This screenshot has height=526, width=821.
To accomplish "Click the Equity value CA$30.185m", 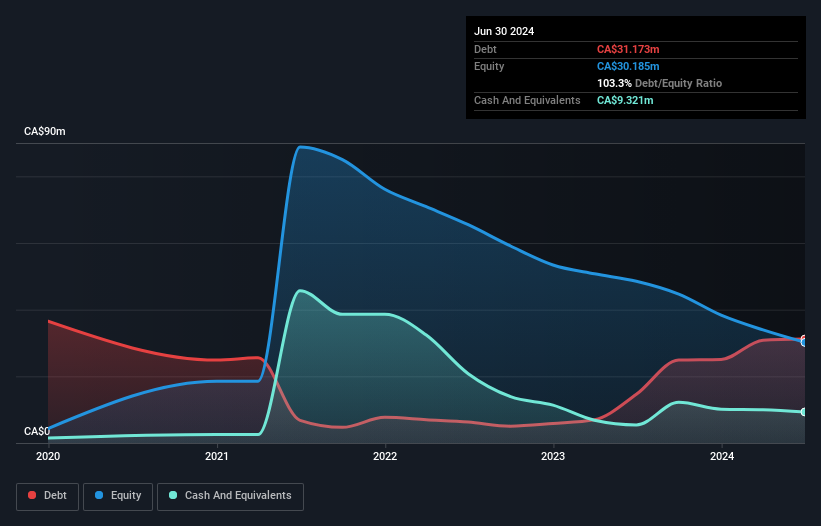I will 628,66.
